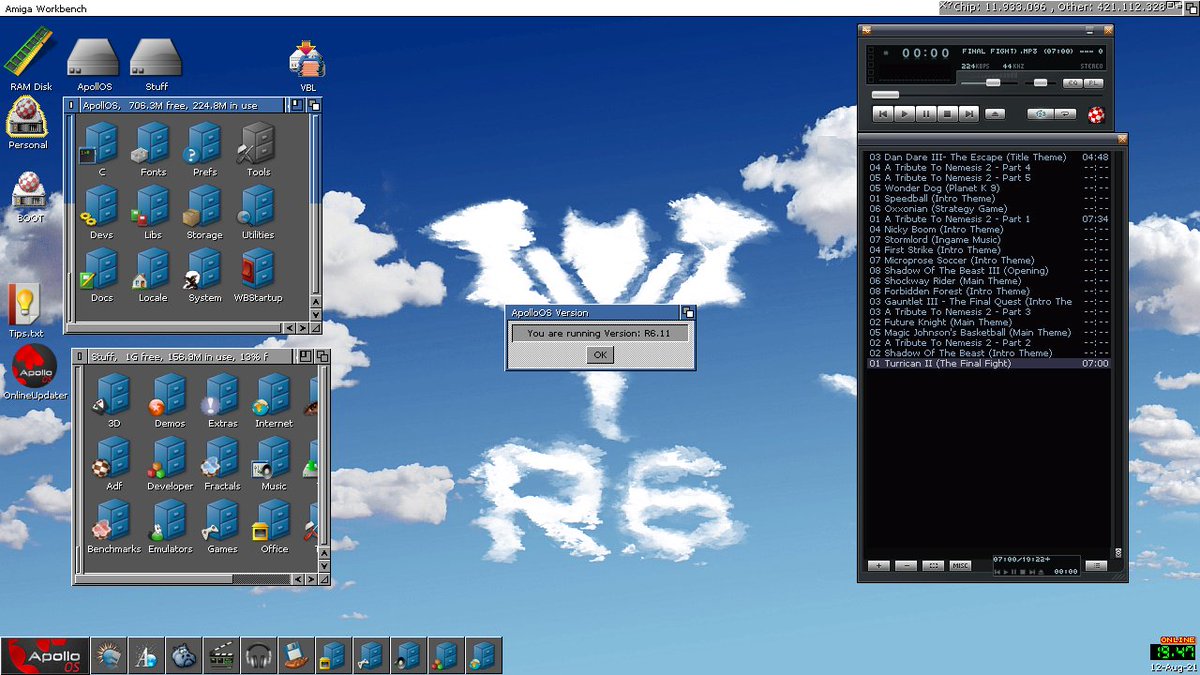Image resolution: width=1200 pixels, height=675 pixels.
Task: Launch the headphones music app in dock
Action: pos(259,656)
